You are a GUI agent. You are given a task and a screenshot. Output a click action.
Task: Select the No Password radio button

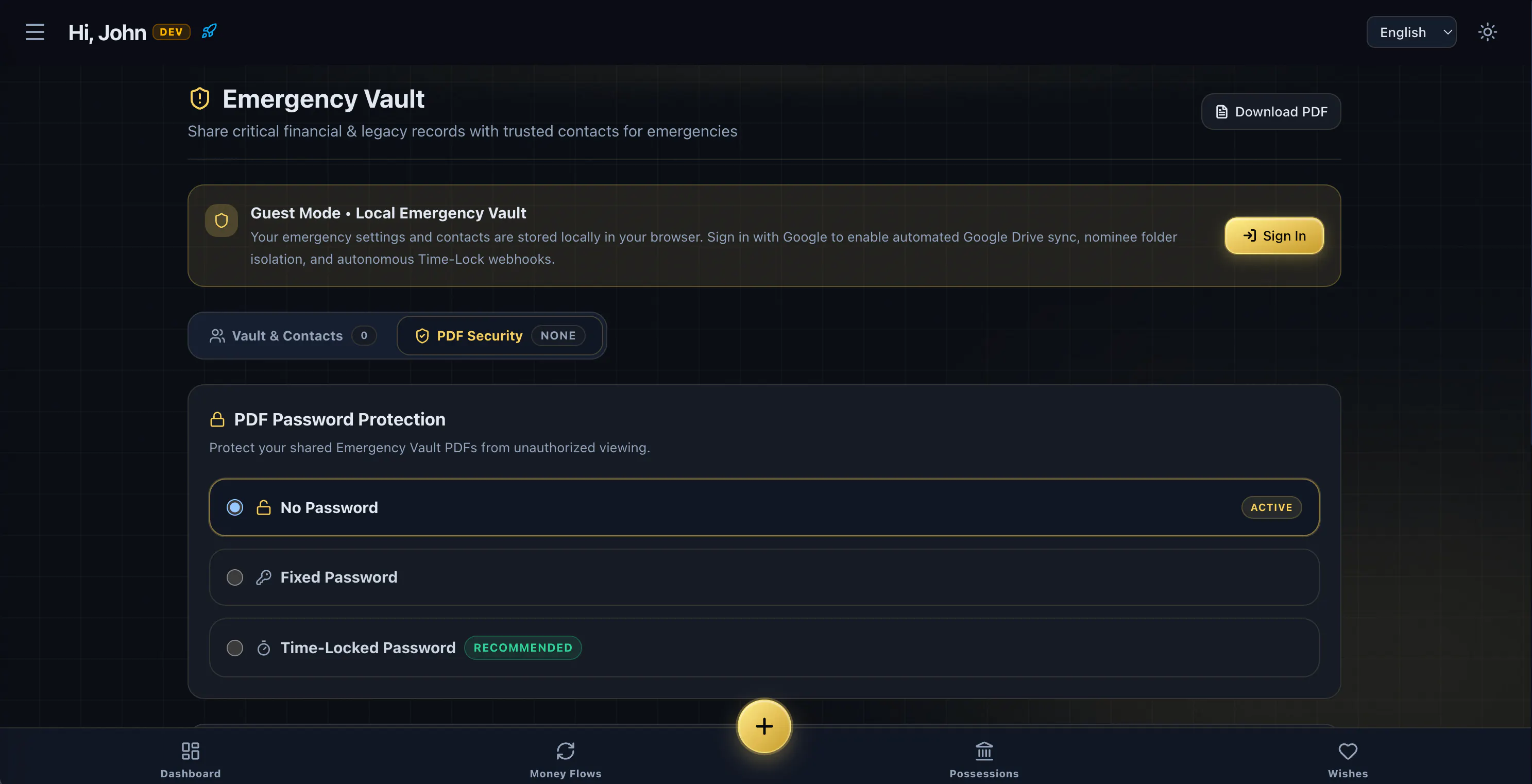click(x=235, y=507)
